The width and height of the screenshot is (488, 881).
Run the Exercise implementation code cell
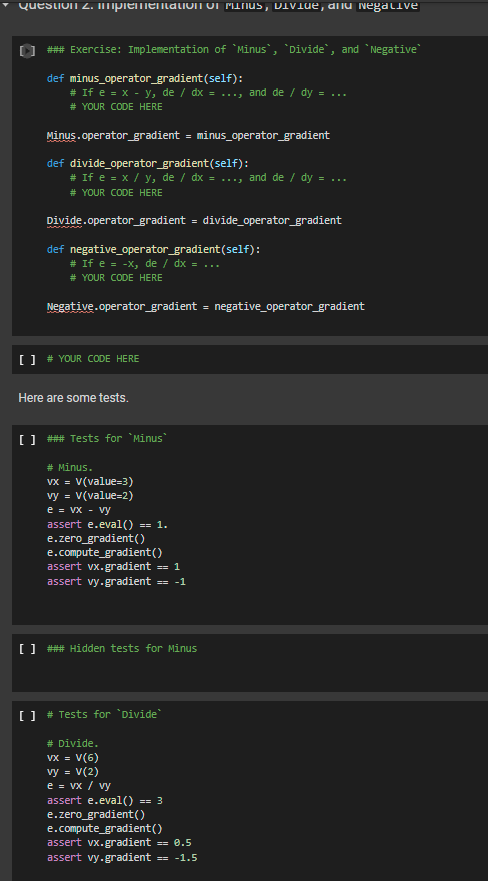point(27,51)
